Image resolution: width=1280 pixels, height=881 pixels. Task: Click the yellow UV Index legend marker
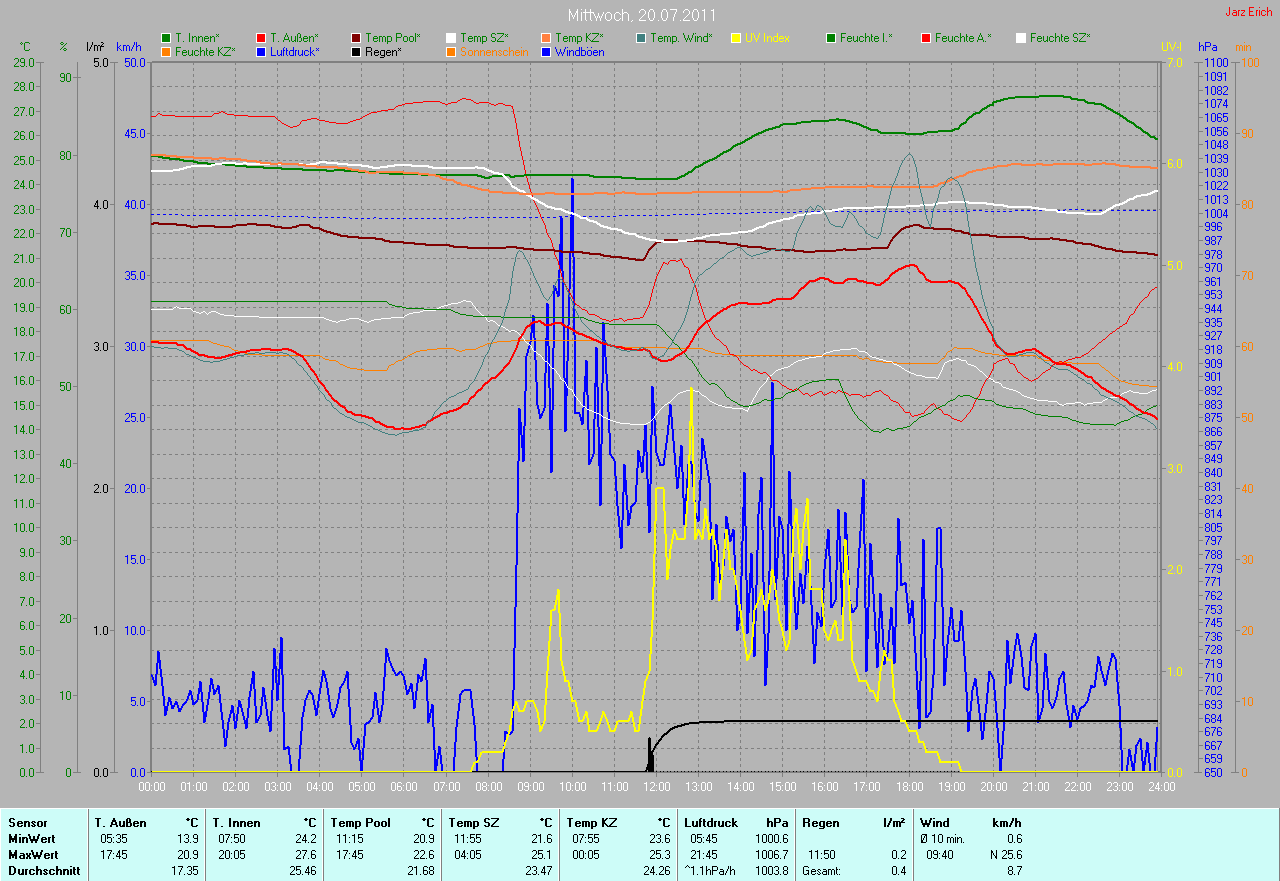[x=736, y=38]
